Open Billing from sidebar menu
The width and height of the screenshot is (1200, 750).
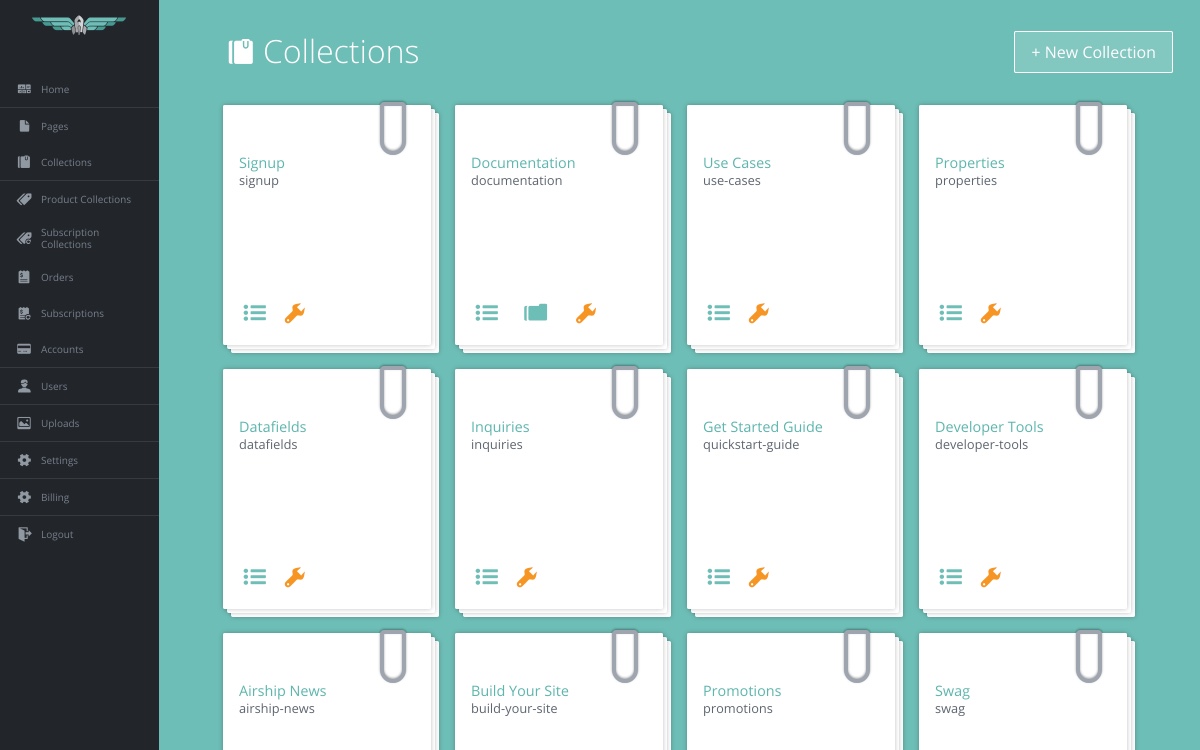click(x=79, y=497)
